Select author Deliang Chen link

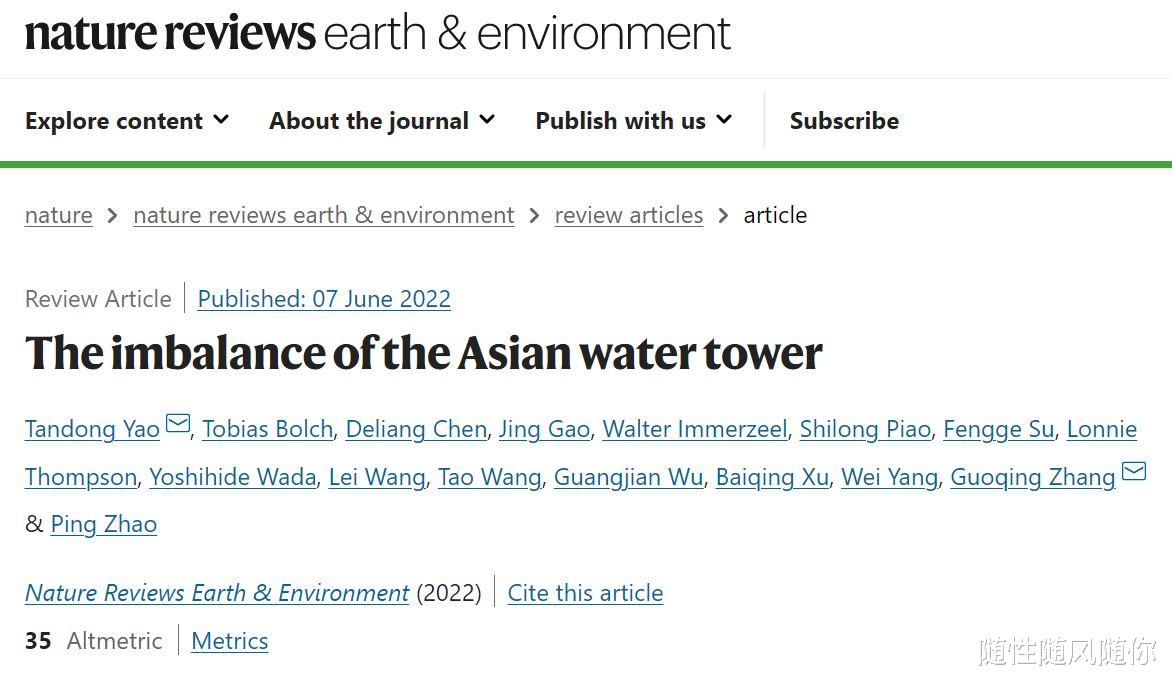pyautogui.click(x=416, y=429)
